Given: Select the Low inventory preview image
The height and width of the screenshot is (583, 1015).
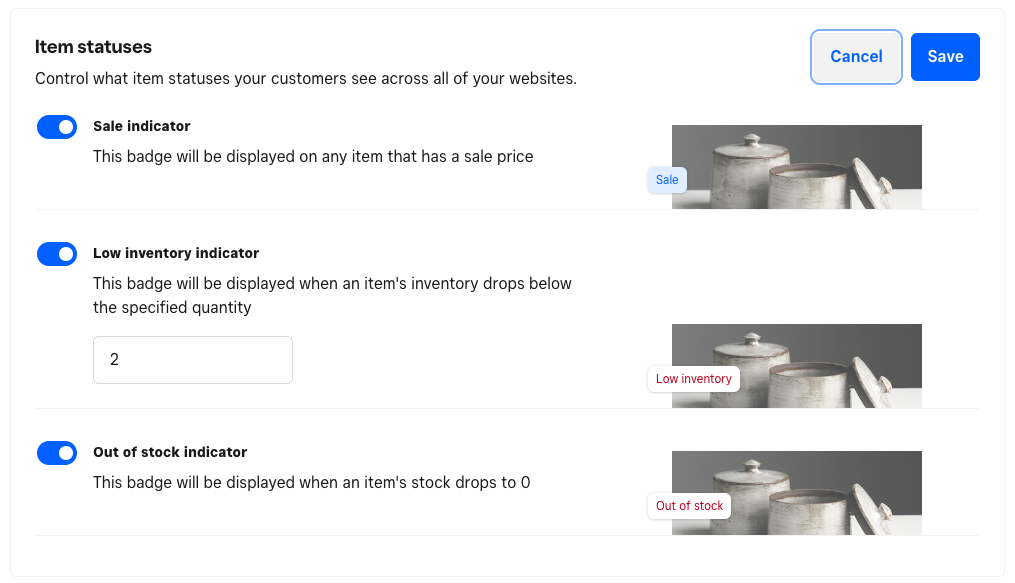Looking at the screenshot, I should coord(830,365).
